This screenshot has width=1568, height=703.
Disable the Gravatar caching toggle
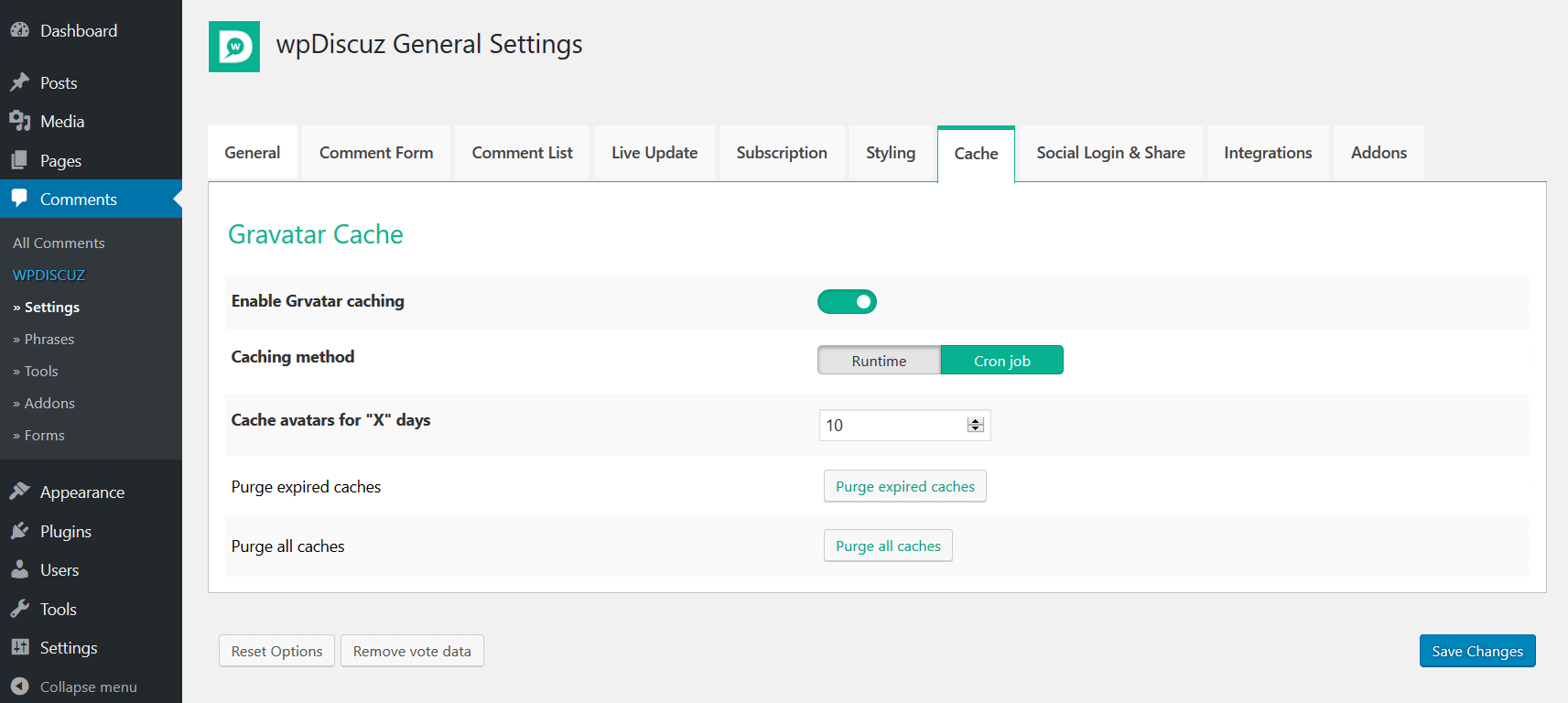pyautogui.click(x=847, y=301)
